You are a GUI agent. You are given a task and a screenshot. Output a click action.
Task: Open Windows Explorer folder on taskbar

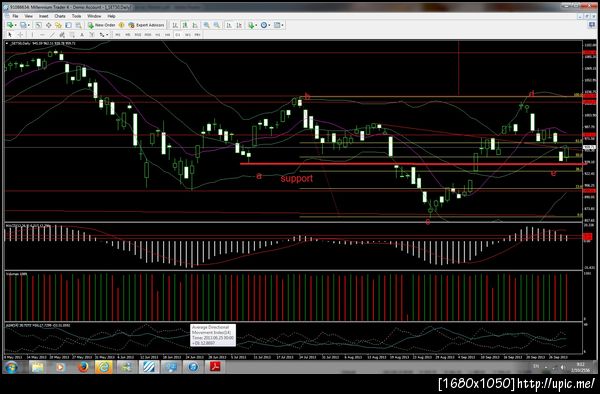pyautogui.click(x=38, y=367)
